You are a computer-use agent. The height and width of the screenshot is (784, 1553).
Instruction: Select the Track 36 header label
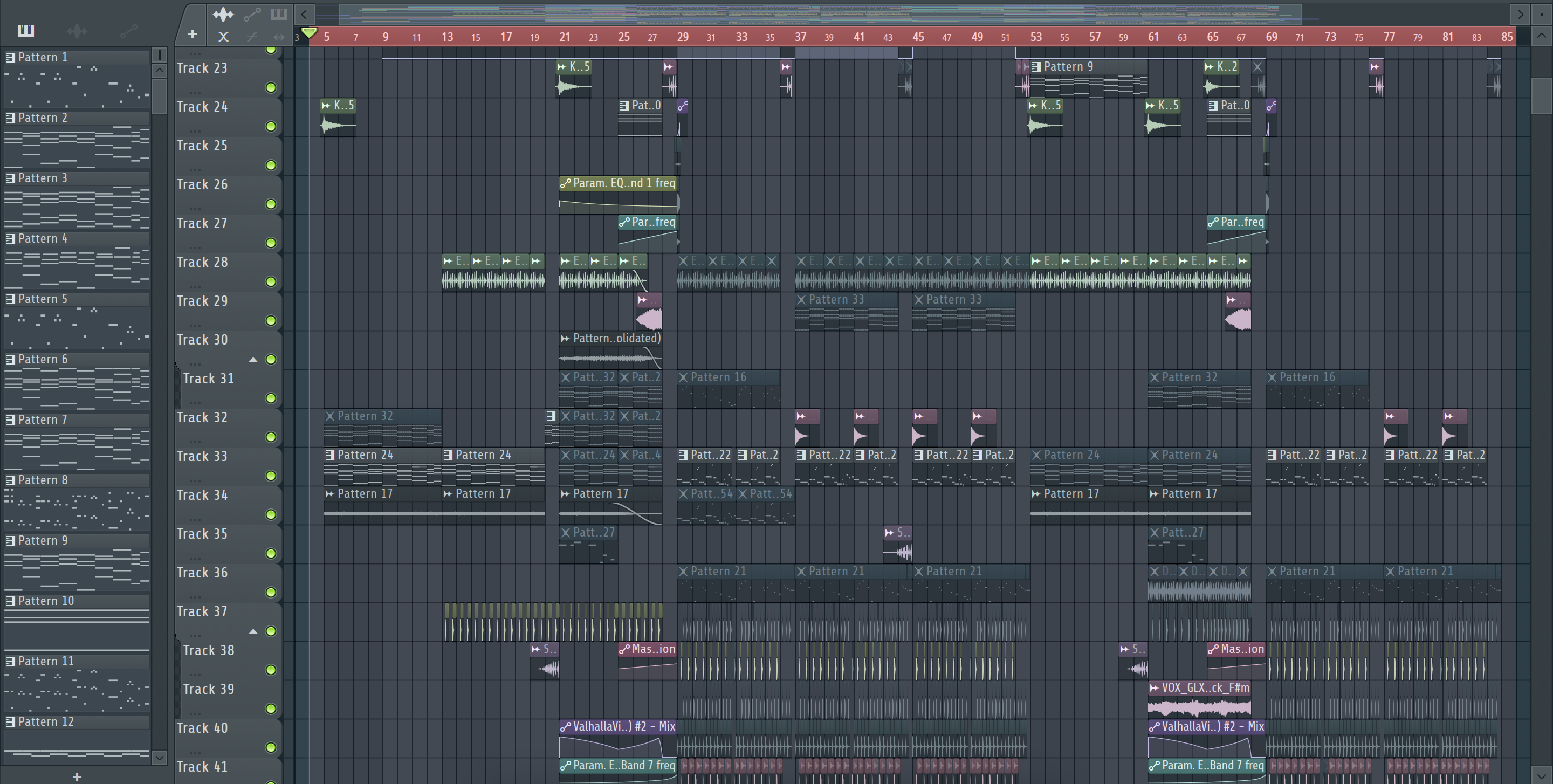point(202,573)
